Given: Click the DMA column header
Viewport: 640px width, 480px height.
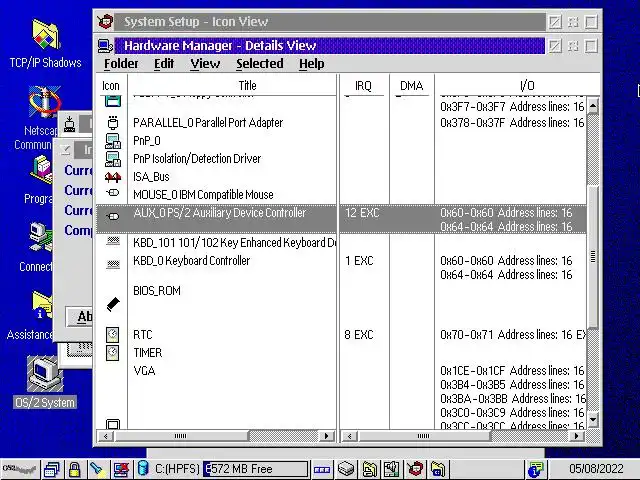Looking at the screenshot, I should click(411, 86).
